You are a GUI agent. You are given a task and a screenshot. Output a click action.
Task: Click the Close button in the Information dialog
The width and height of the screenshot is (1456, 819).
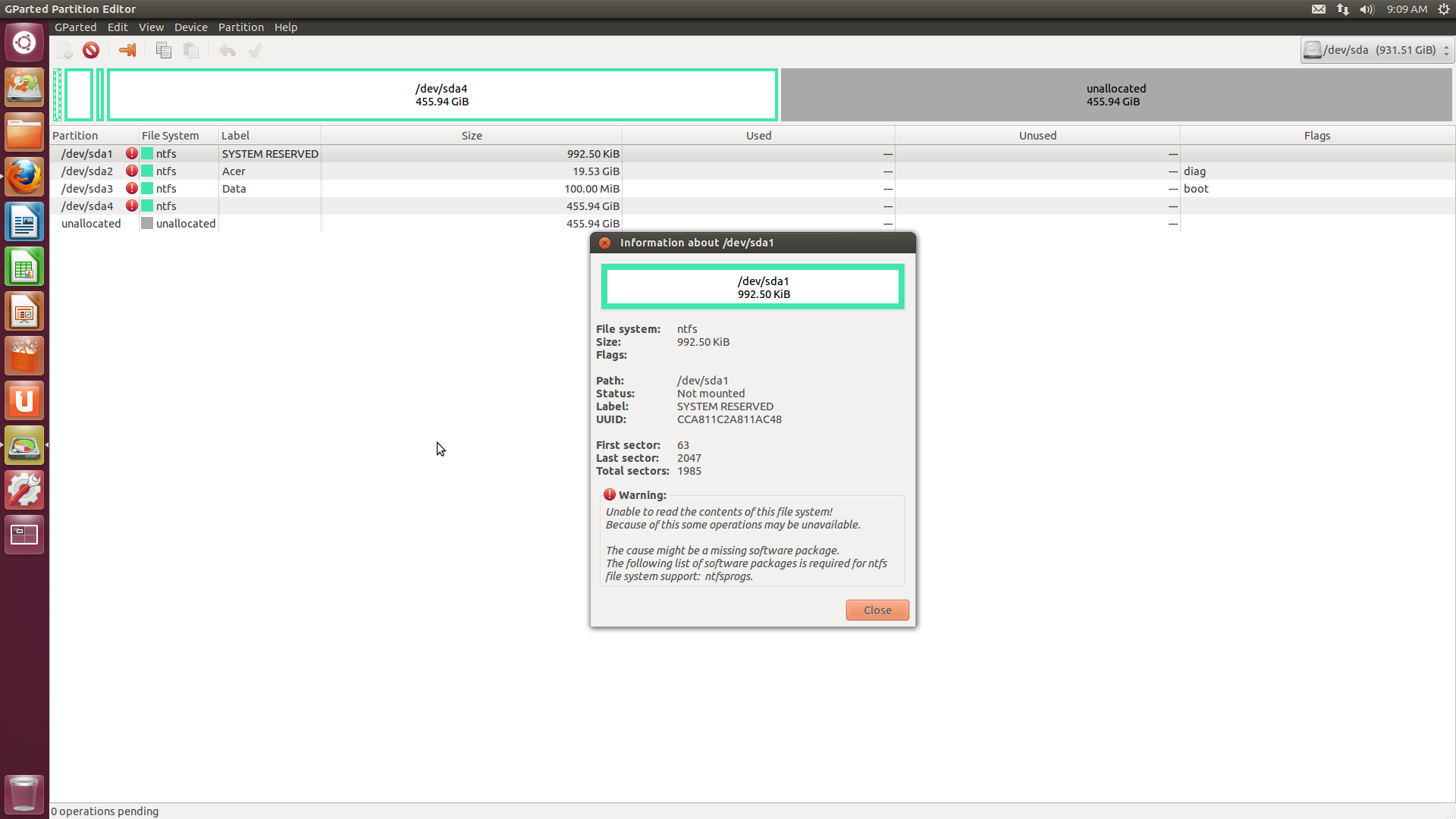point(877,610)
